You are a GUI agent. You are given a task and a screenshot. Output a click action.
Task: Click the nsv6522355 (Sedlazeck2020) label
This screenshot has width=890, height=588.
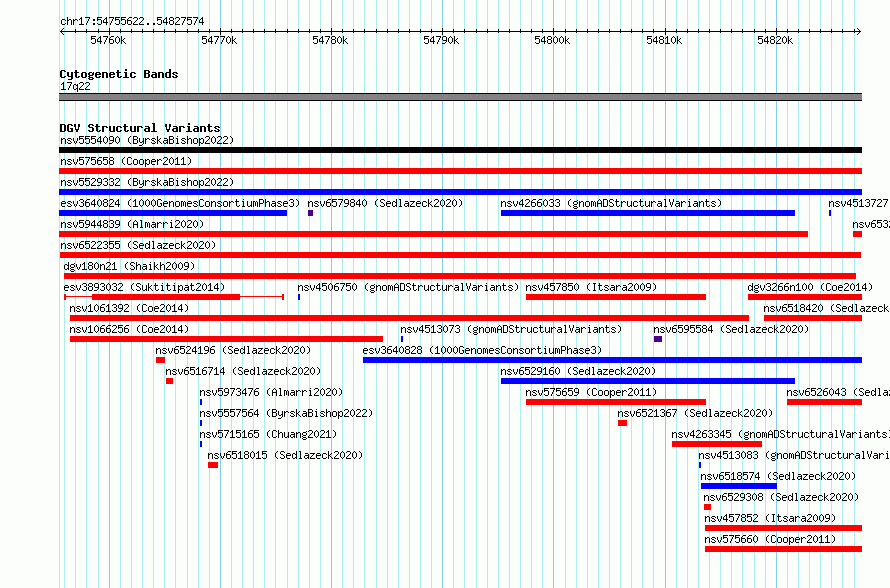tap(138, 245)
